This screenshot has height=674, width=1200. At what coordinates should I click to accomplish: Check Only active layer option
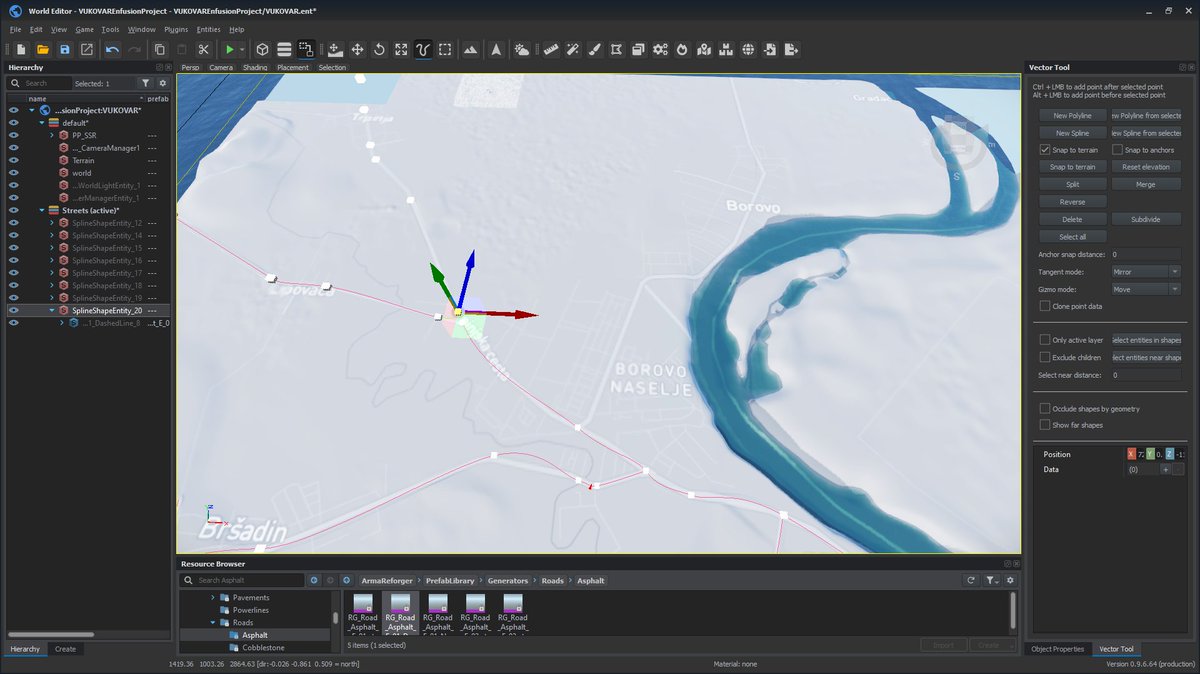click(1045, 340)
